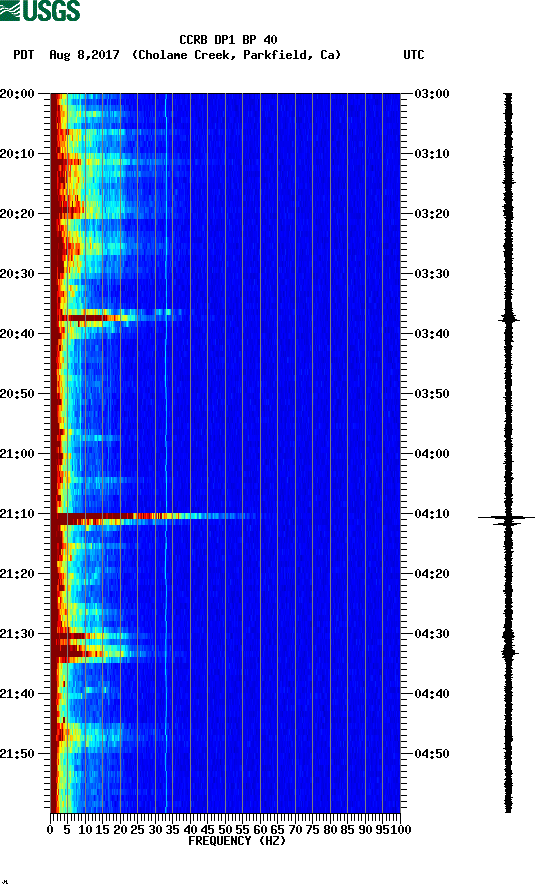Click the "FREQUENCY (HZ)" axis label
The image size is (552, 893).
(236, 841)
